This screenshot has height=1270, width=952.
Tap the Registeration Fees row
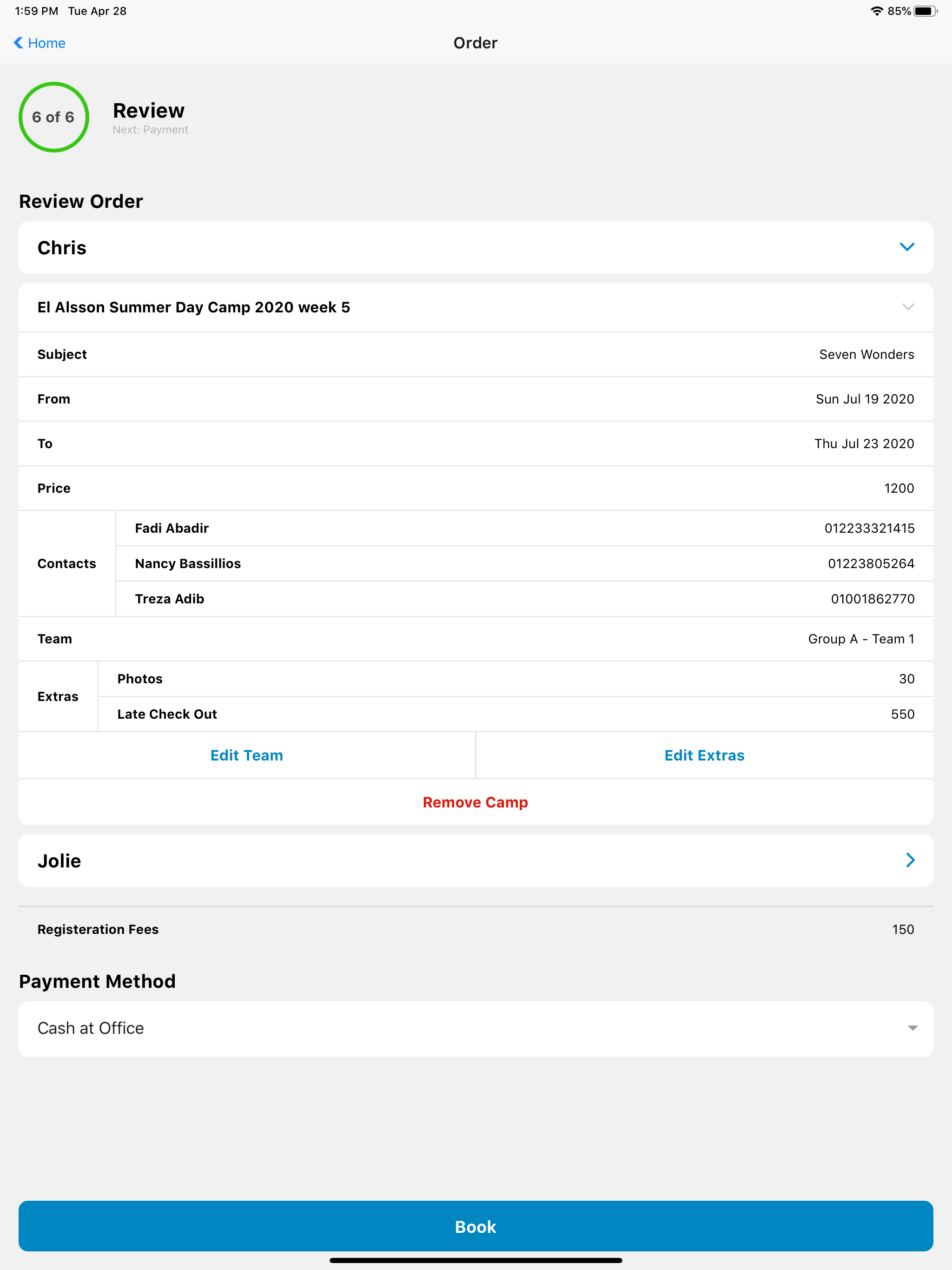[x=476, y=929]
